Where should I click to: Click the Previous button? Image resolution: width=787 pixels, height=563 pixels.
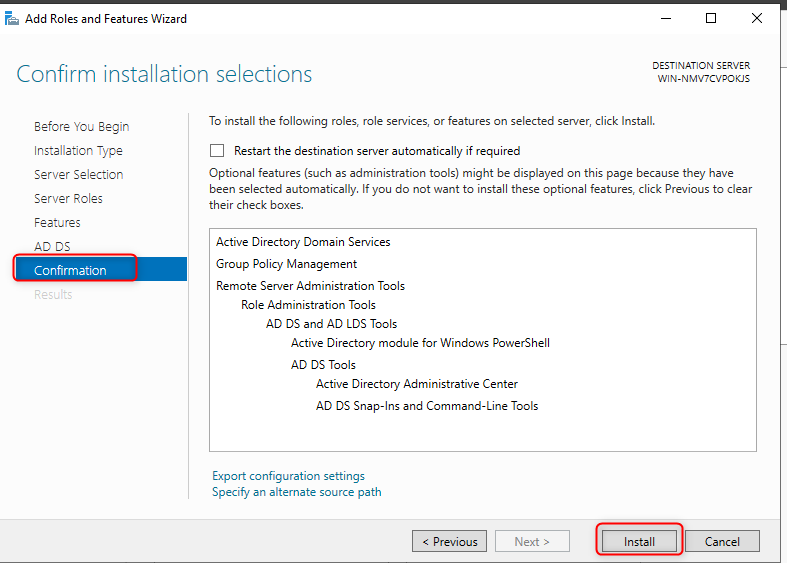pyautogui.click(x=449, y=541)
